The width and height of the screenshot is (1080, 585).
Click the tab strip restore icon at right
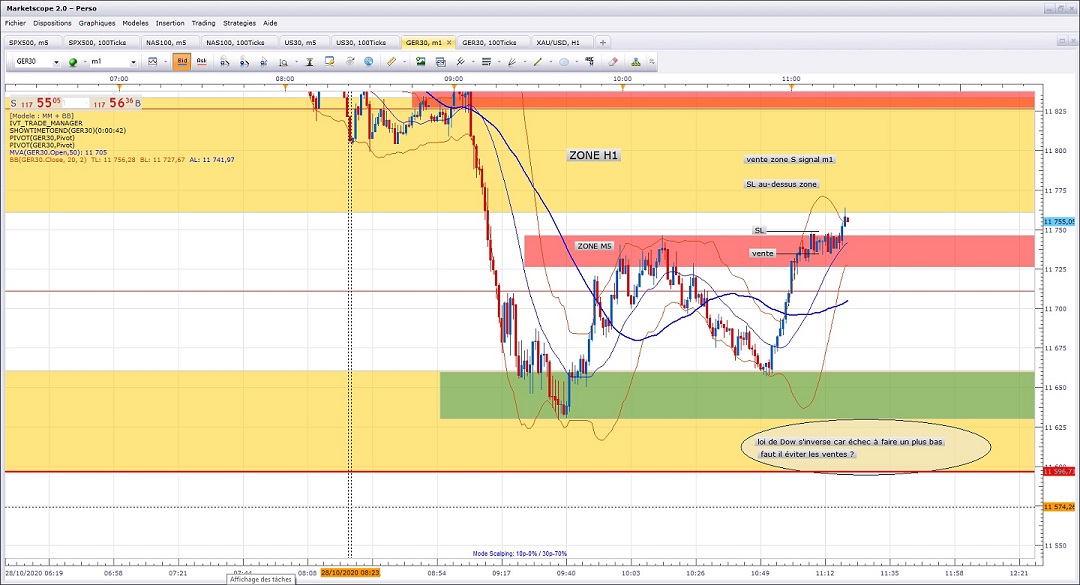1061,42
